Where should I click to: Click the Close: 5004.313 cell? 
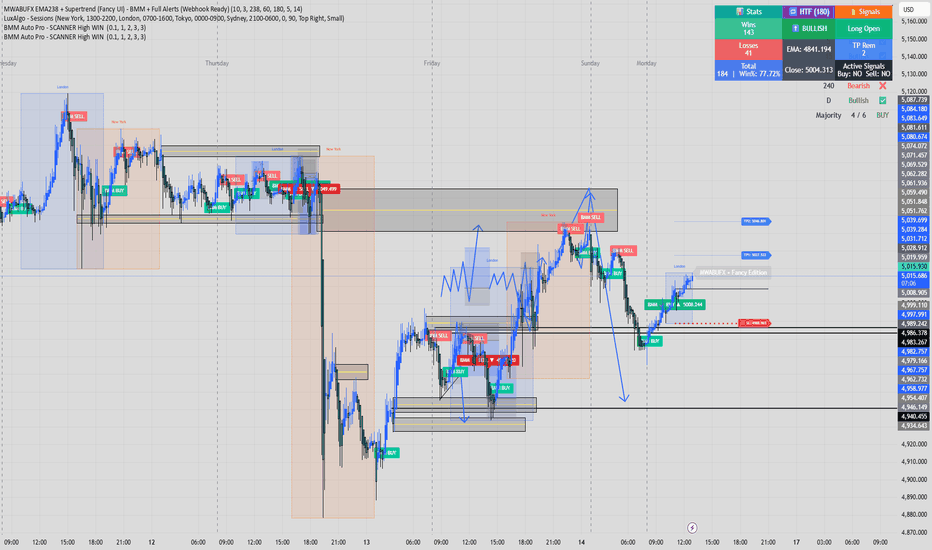(x=808, y=70)
